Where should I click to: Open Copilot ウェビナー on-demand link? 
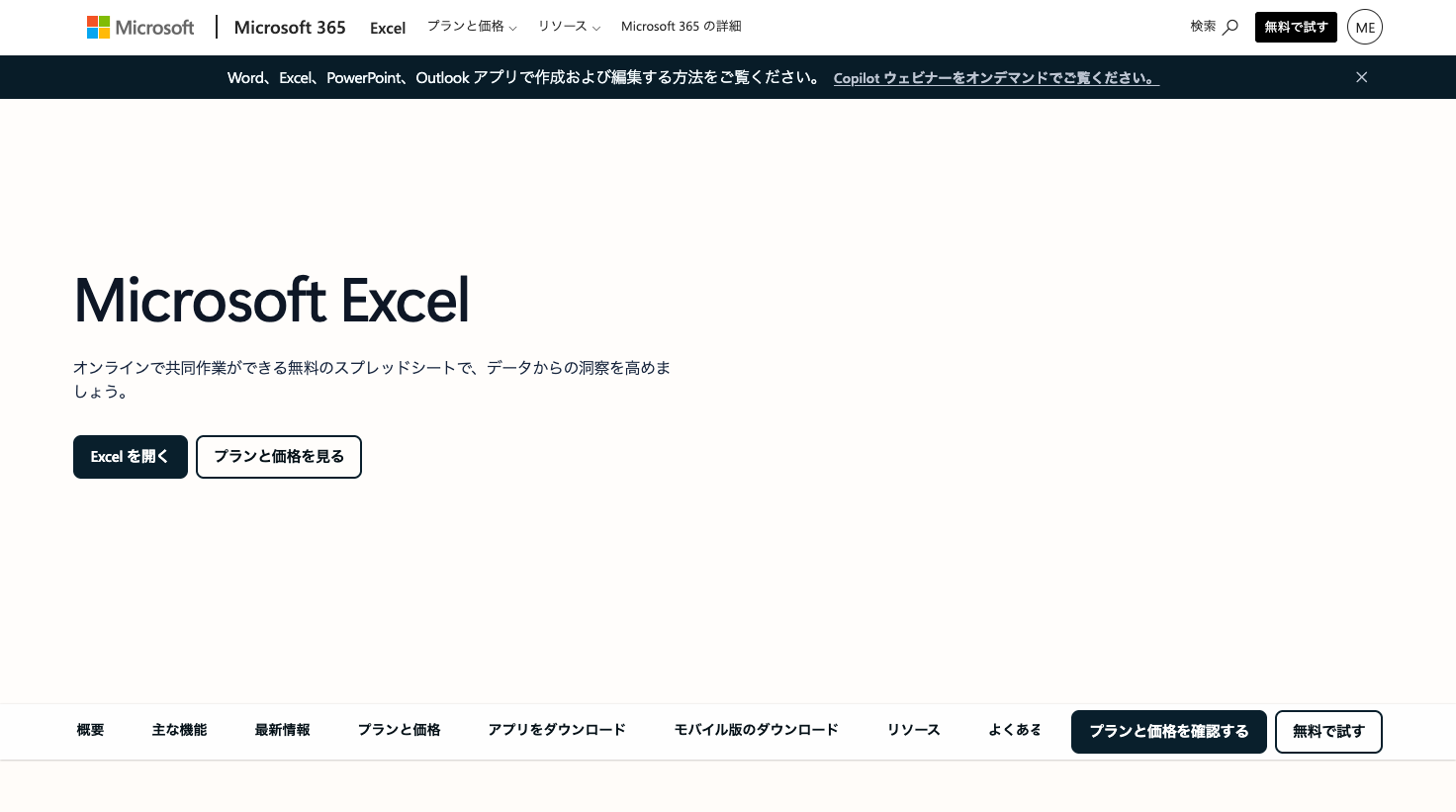click(x=996, y=78)
